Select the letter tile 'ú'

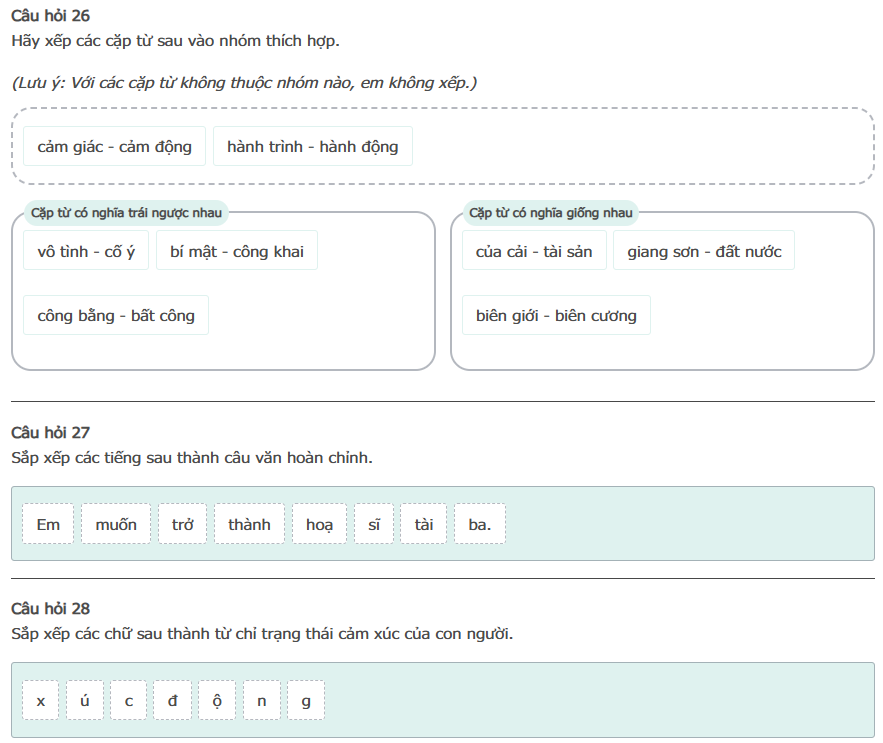coord(85,701)
